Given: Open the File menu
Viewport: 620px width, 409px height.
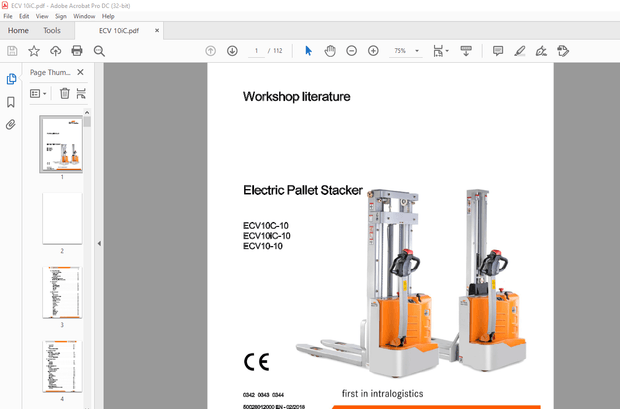Looking at the screenshot, I should point(8,16).
